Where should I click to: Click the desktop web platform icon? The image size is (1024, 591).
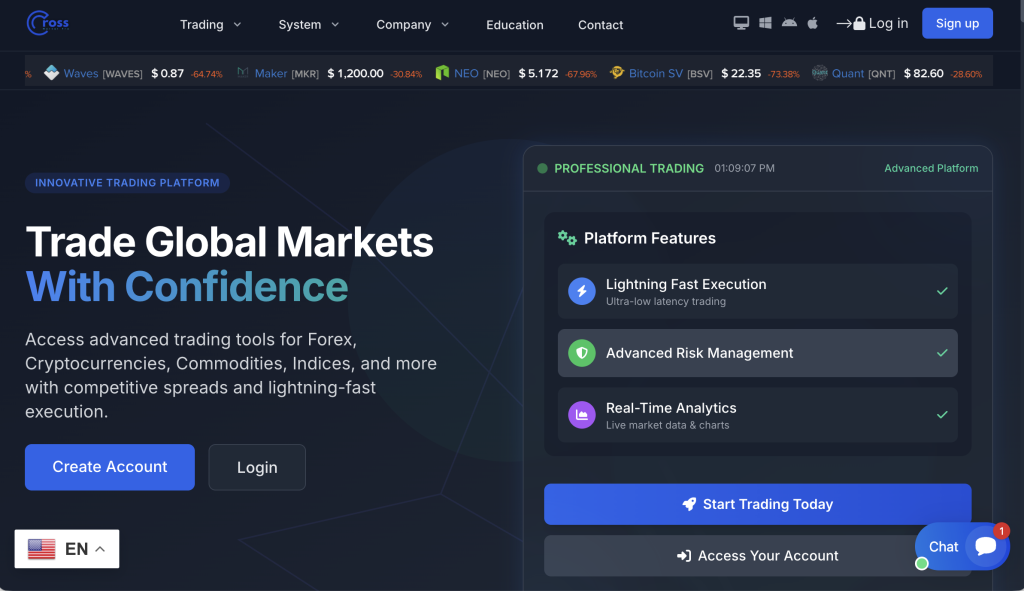(x=741, y=23)
